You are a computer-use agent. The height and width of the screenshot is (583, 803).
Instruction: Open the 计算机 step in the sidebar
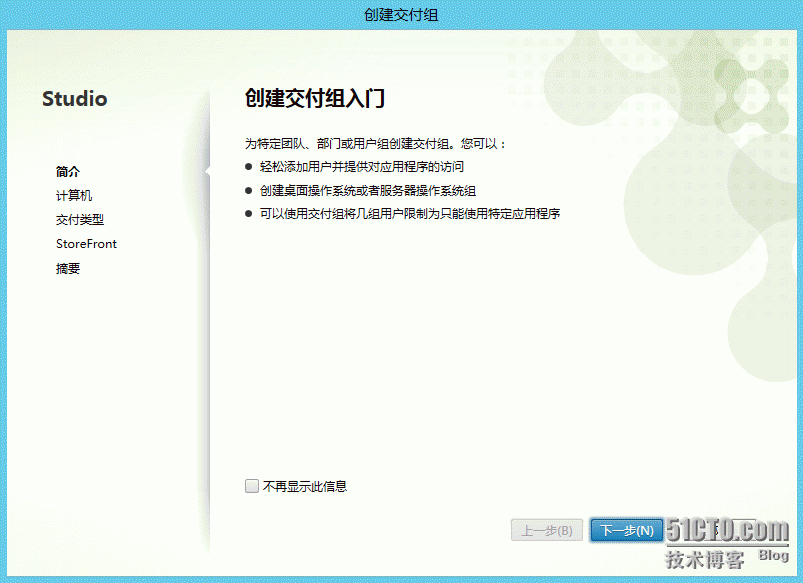tap(74, 196)
